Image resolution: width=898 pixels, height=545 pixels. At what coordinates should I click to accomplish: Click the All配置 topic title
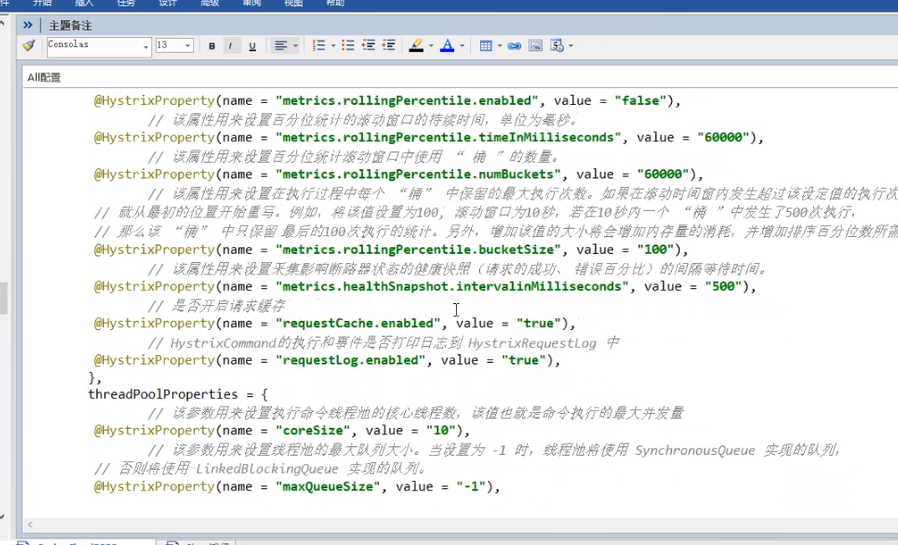[x=44, y=77]
